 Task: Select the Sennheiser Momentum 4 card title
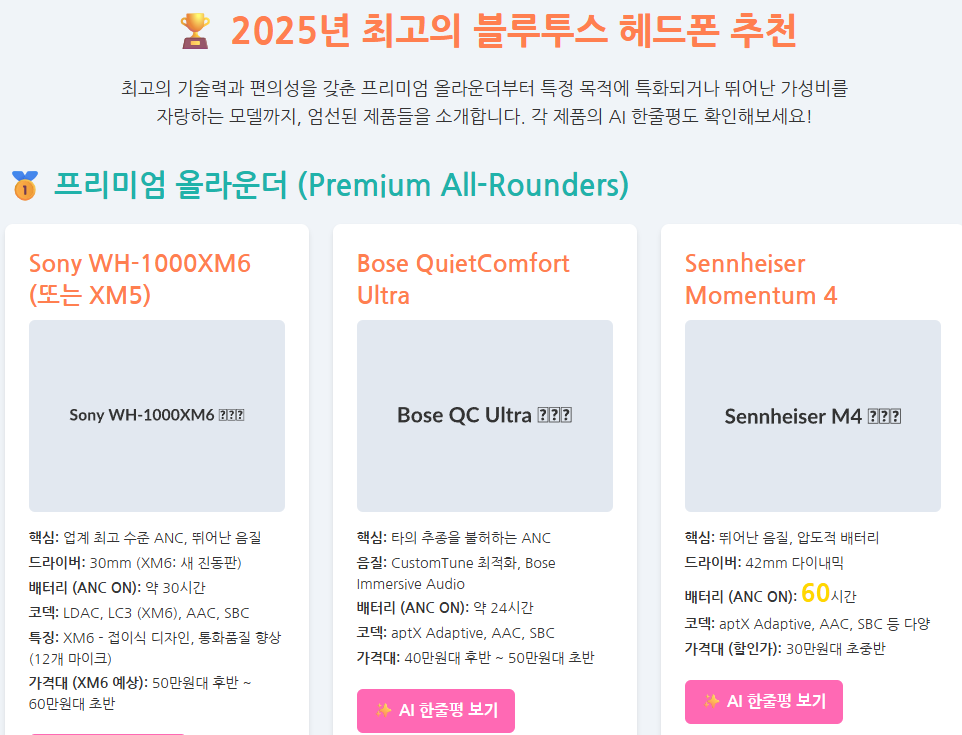[761, 279]
